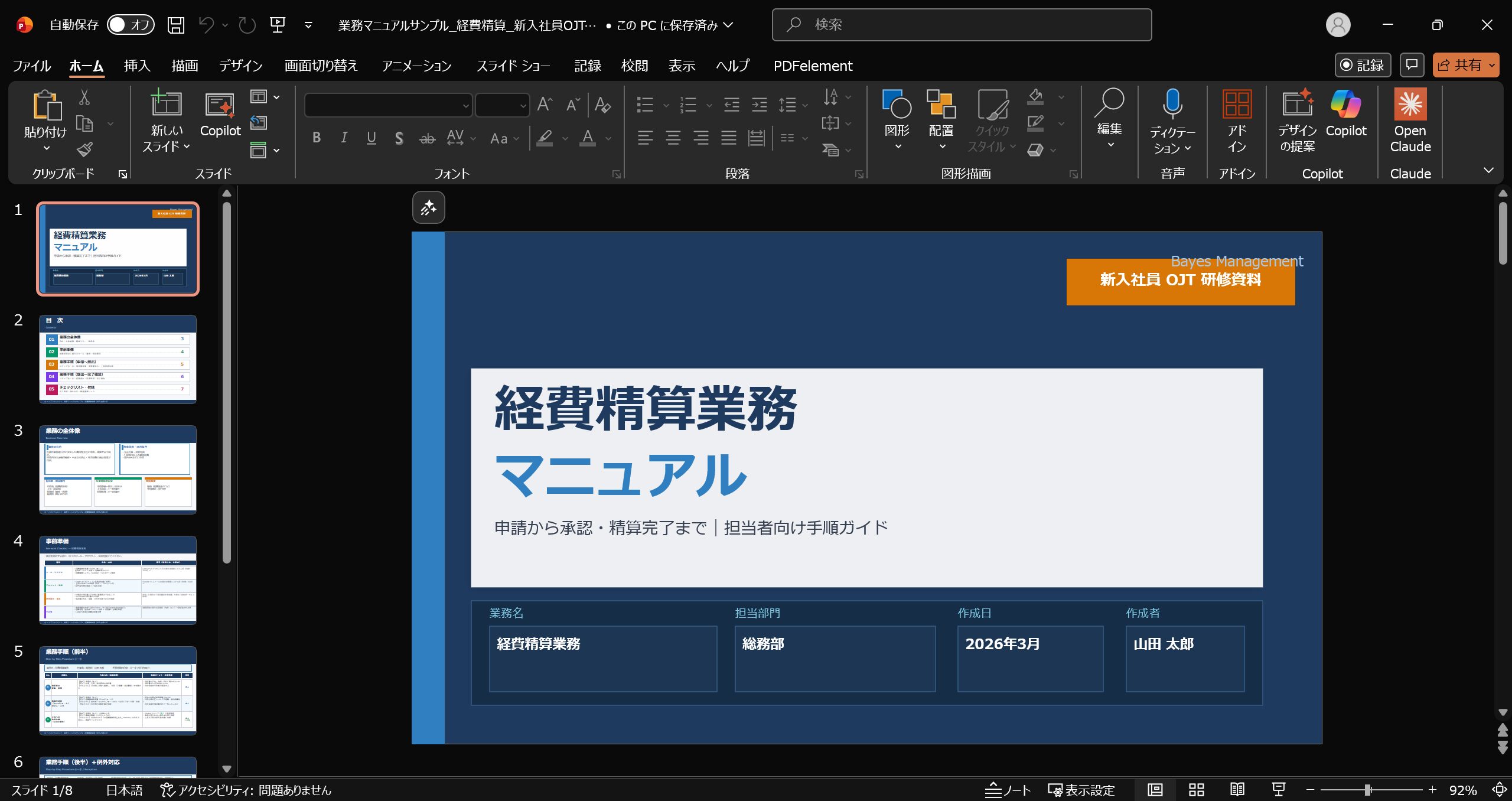1512x801 pixels.
Task: Click the Record (記録) button at the top right
Action: click(x=1363, y=65)
